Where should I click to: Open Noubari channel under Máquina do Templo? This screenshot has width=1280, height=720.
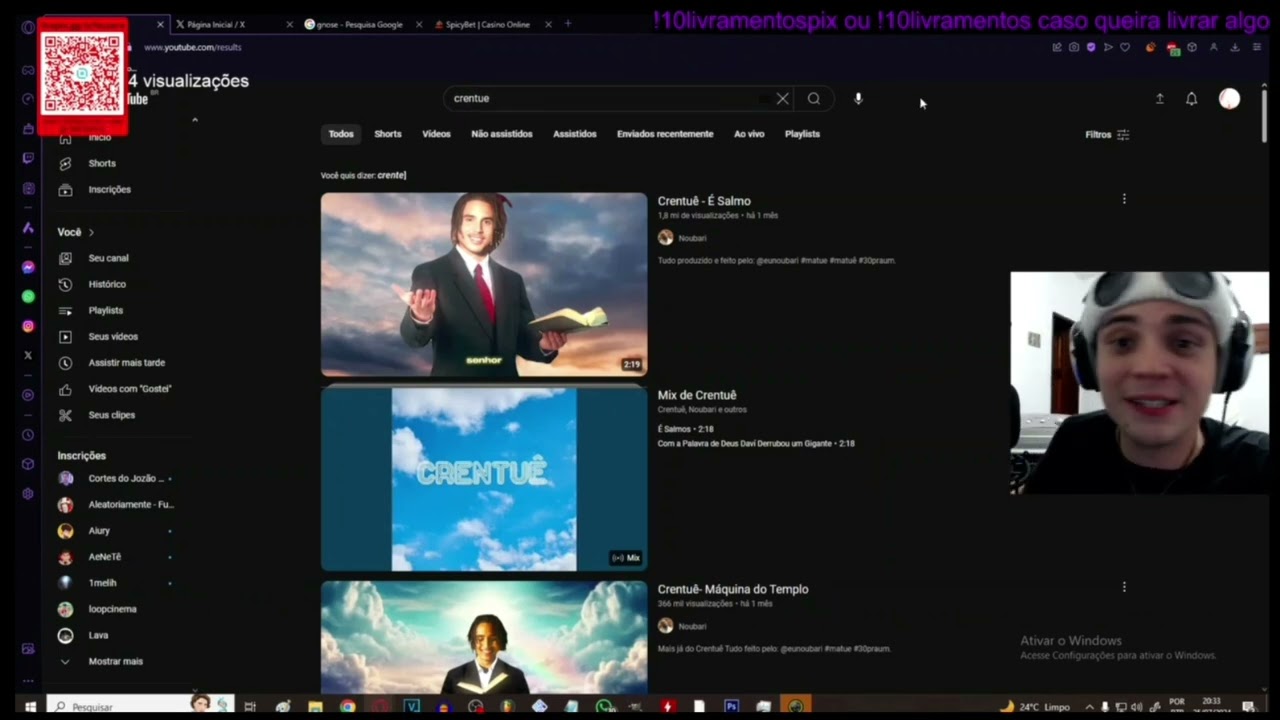pyautogui.click(x=692, y=626)
